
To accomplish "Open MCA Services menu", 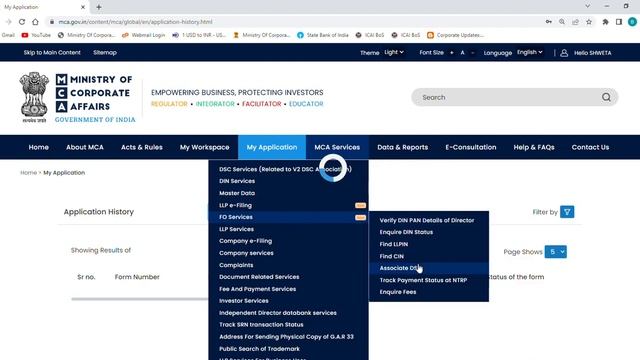I will coord(337,147).
